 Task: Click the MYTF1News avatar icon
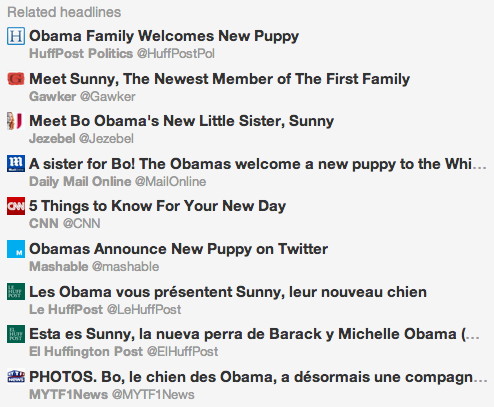(16, 376)
